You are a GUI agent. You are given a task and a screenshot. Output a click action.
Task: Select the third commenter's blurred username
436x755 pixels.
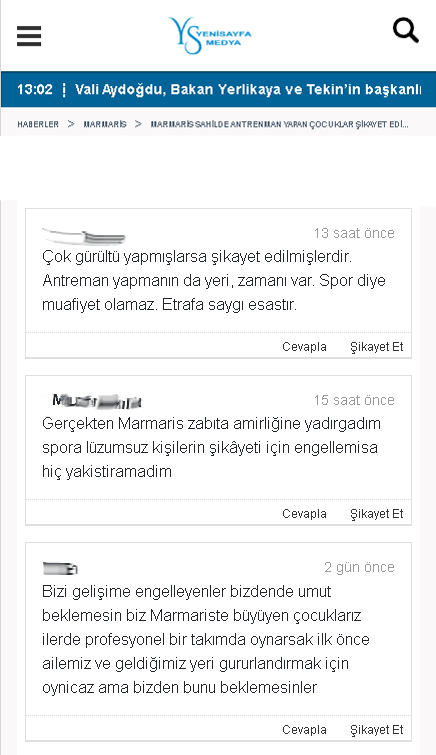tap(60, 568)
